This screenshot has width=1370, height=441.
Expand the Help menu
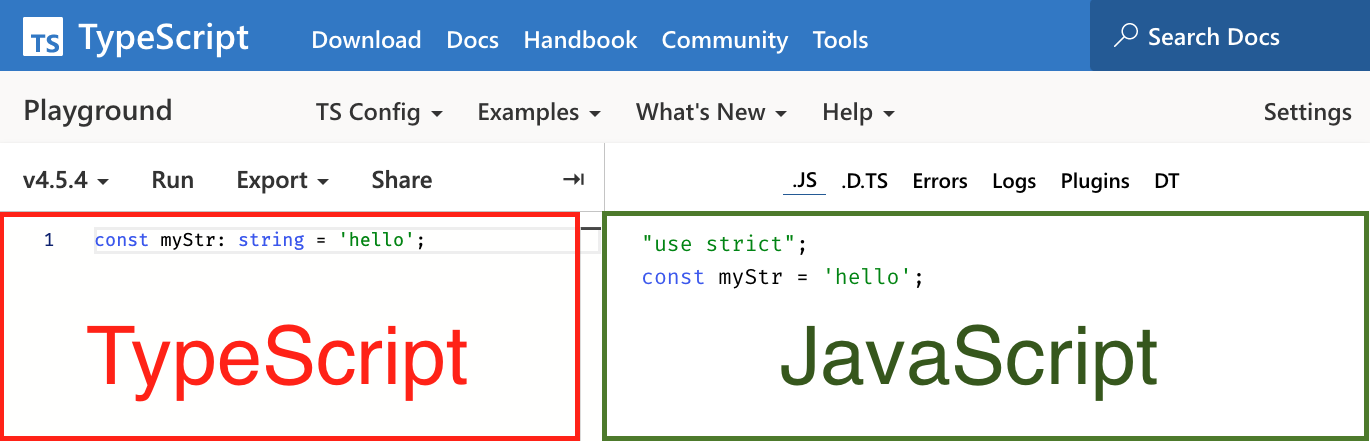(858, 112)
